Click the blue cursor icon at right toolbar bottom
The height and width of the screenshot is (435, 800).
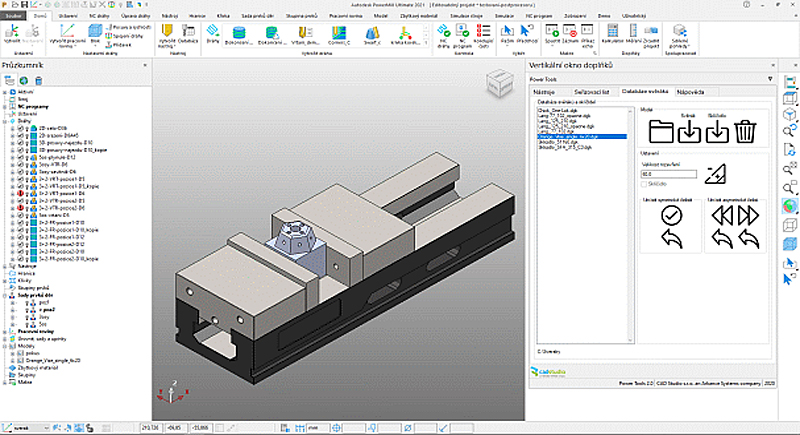[789, 279]
